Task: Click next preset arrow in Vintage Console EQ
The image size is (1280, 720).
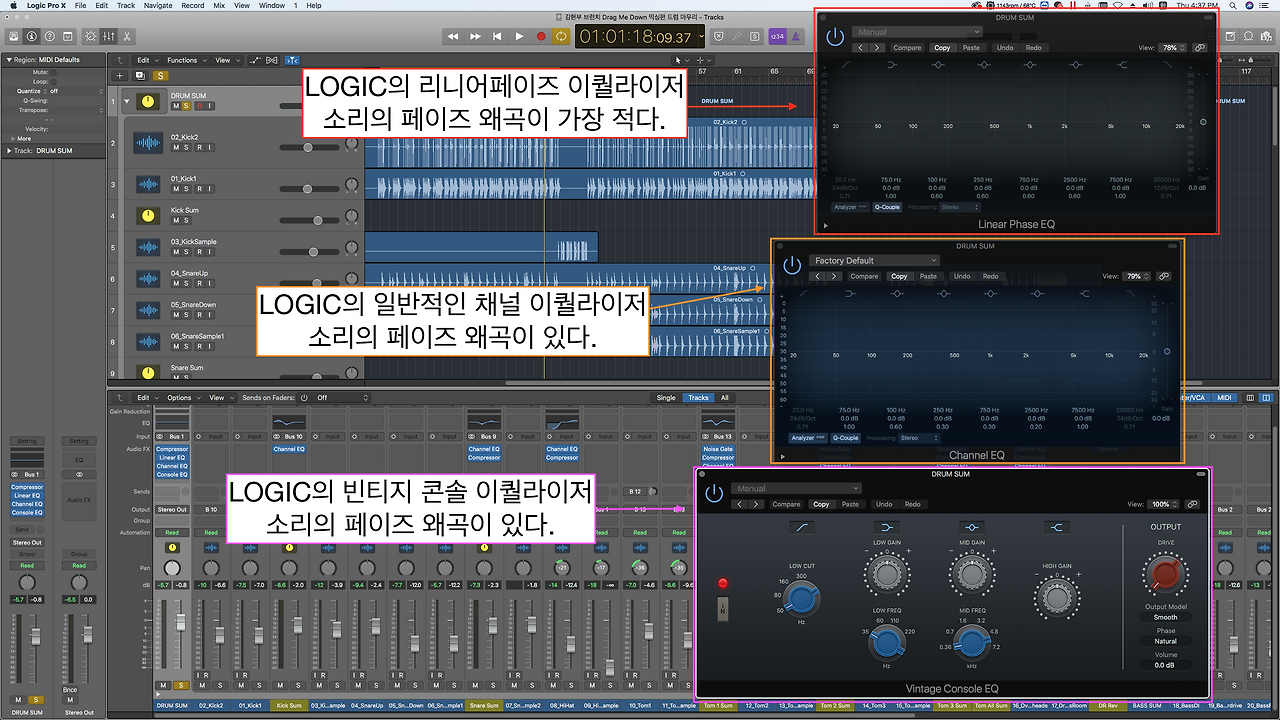Action: tap(758, 504)
